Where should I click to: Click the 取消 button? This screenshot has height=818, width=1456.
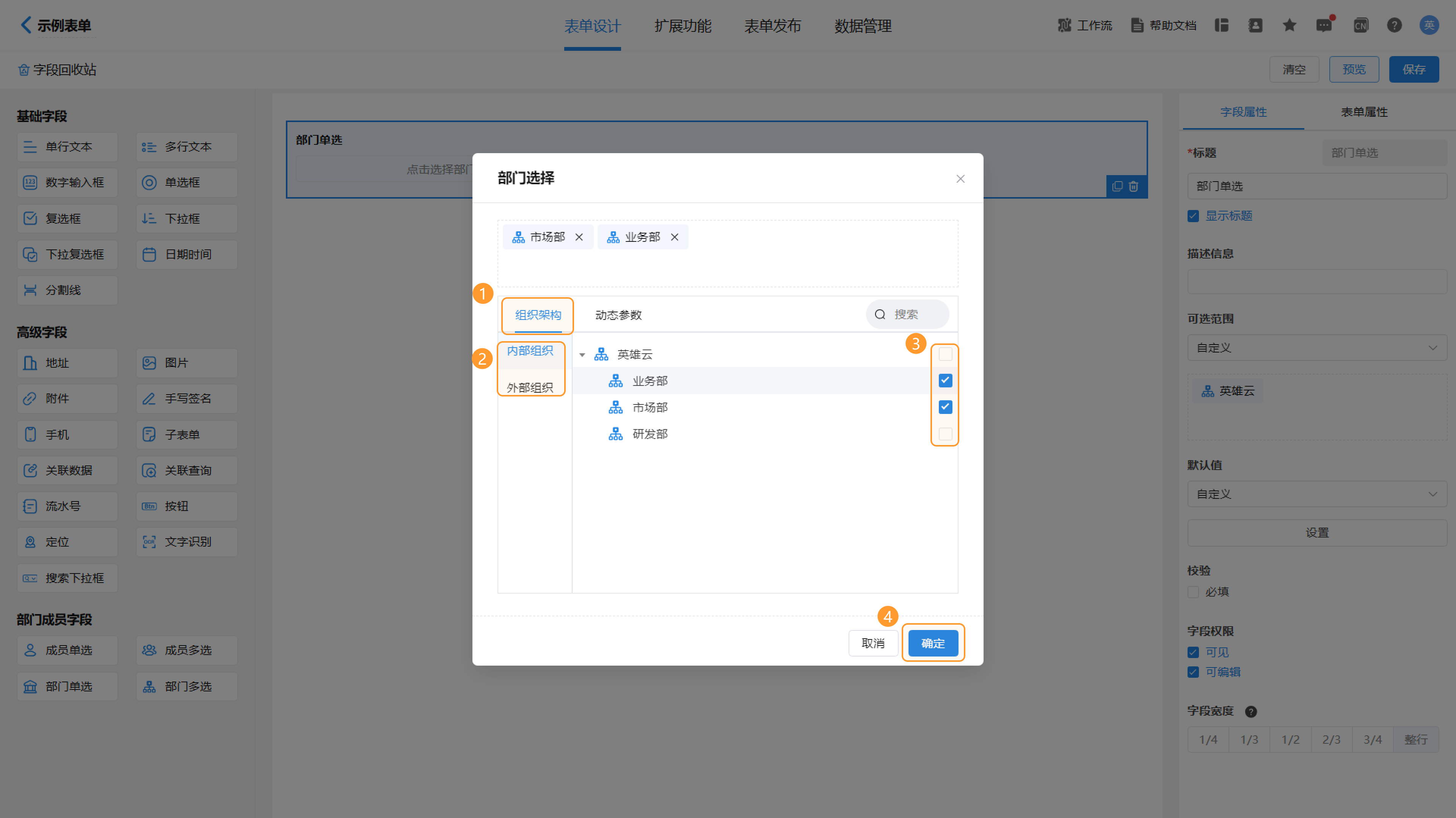pos(873,643)
